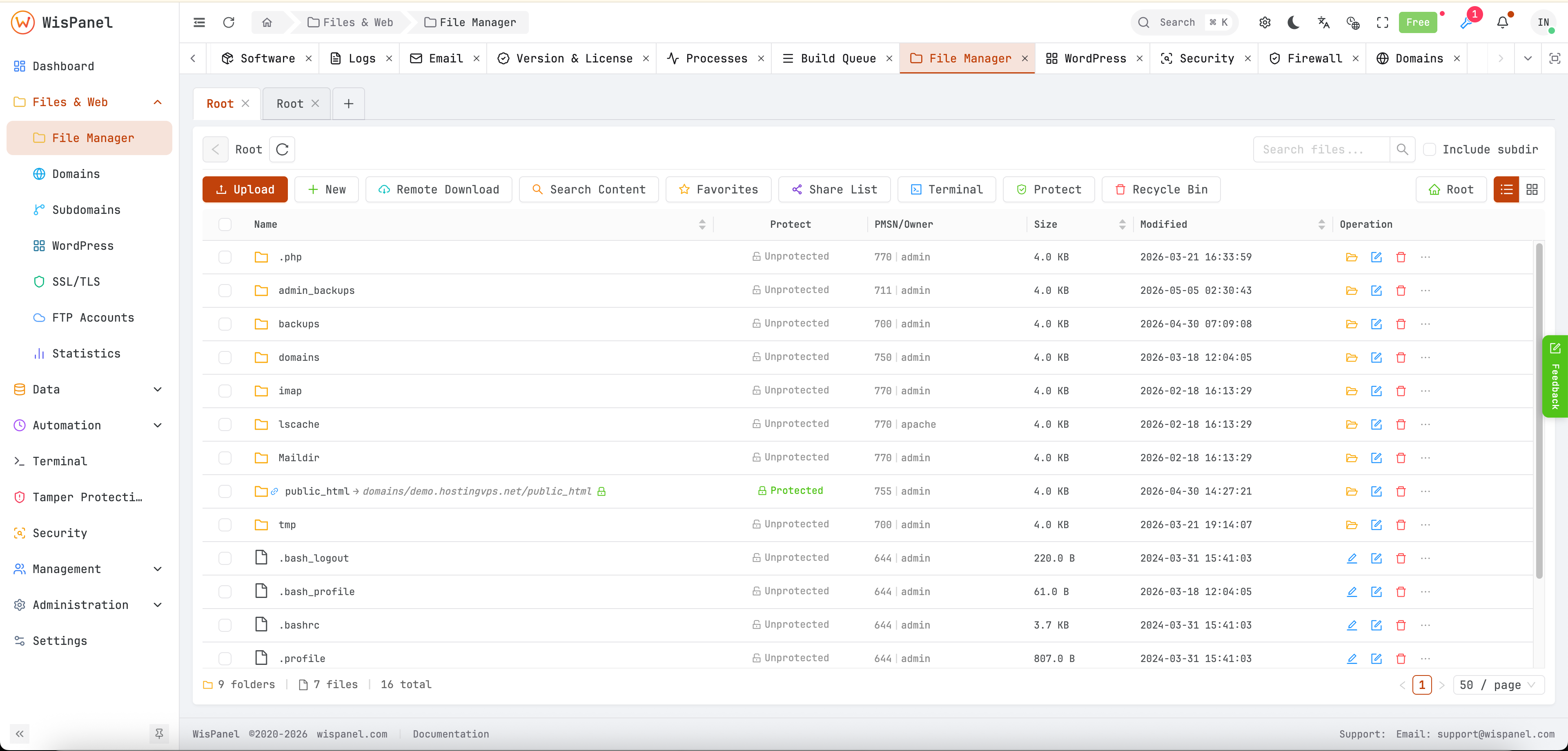The width and height of the screenshot is (1568, 751).
Task: Add a new file manager tab
Action: (348, 103)
